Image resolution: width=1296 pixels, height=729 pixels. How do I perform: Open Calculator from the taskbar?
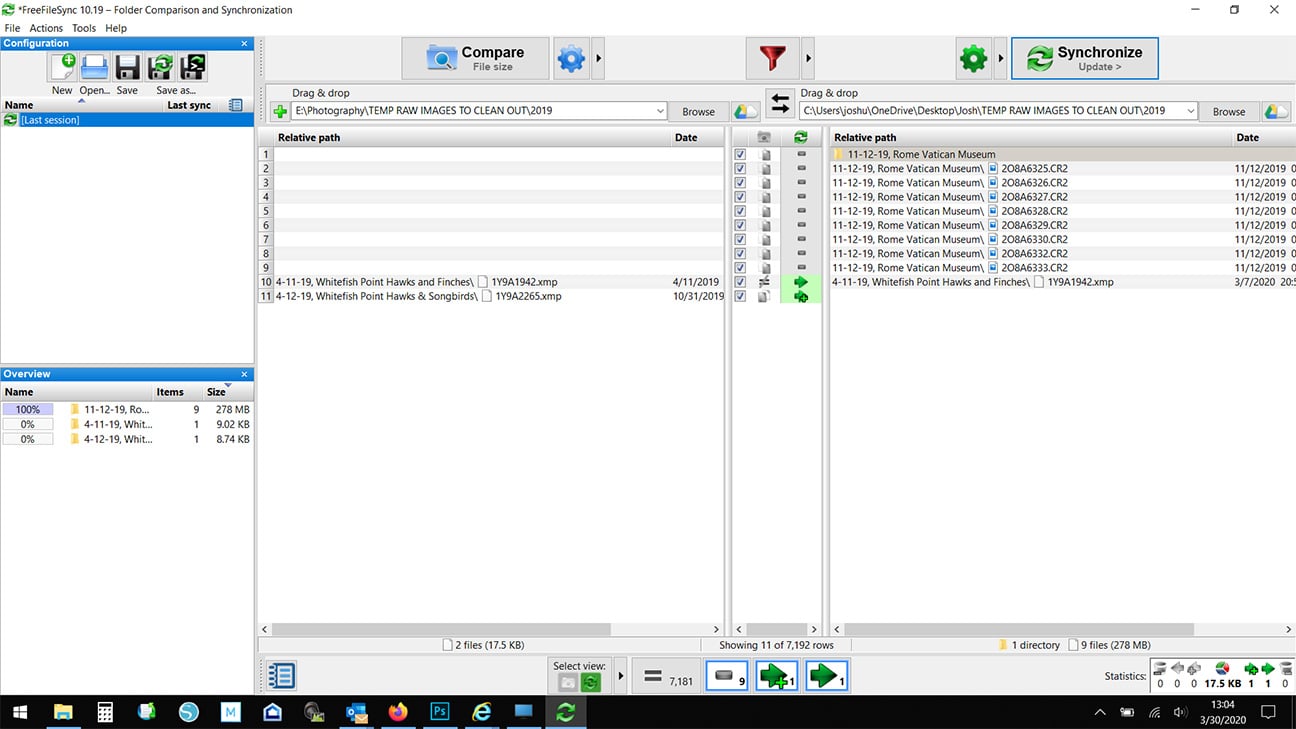pyautogui.click(x=105, y=712)
